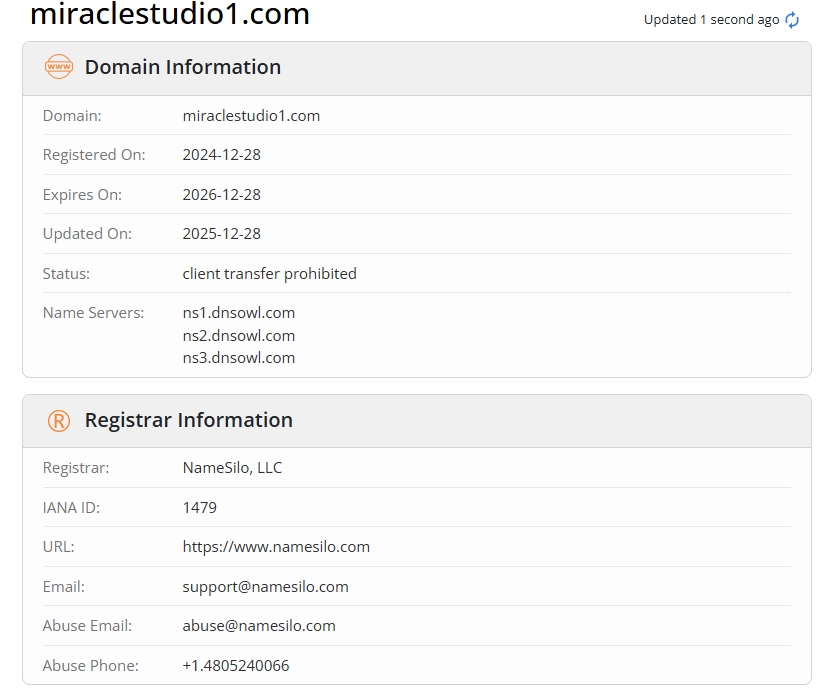The width and height of the screenshot is (820, 691).
Task: Click the registrar name NameSilo, LLC
Action: [232, 468]
